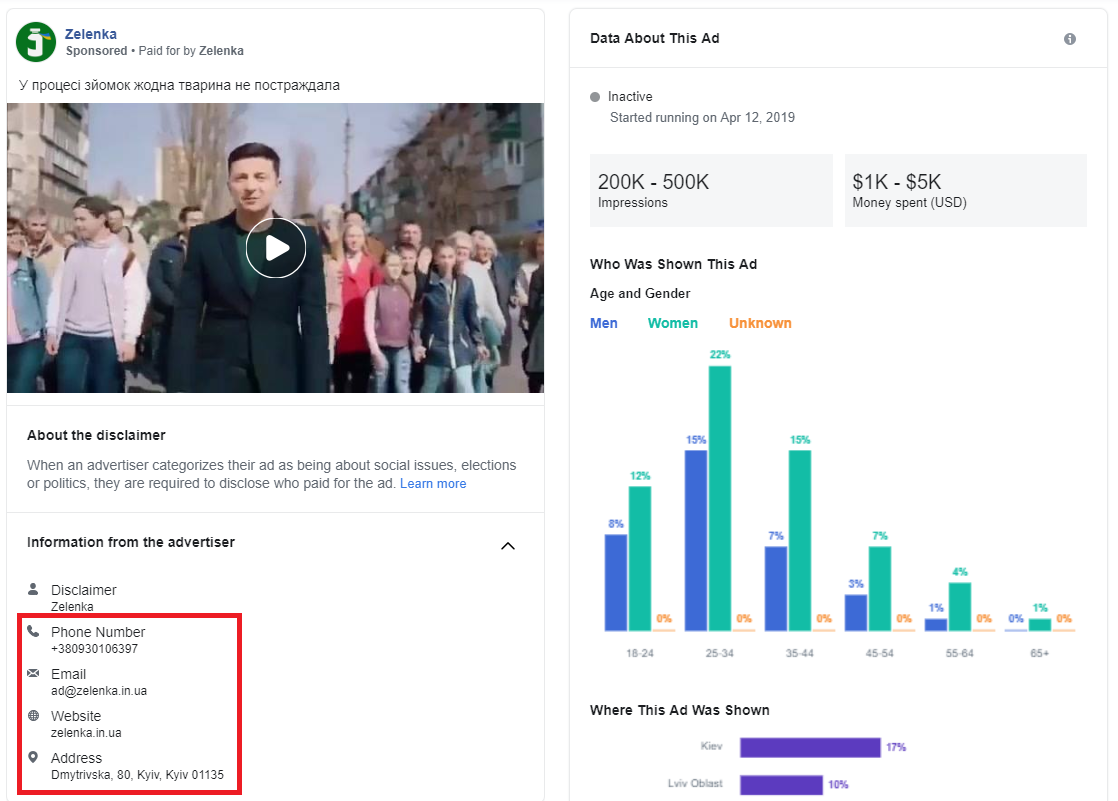Click the $1K - $5K Money spent box
The width and height of the screenshot is (1118, 801).
965,190
